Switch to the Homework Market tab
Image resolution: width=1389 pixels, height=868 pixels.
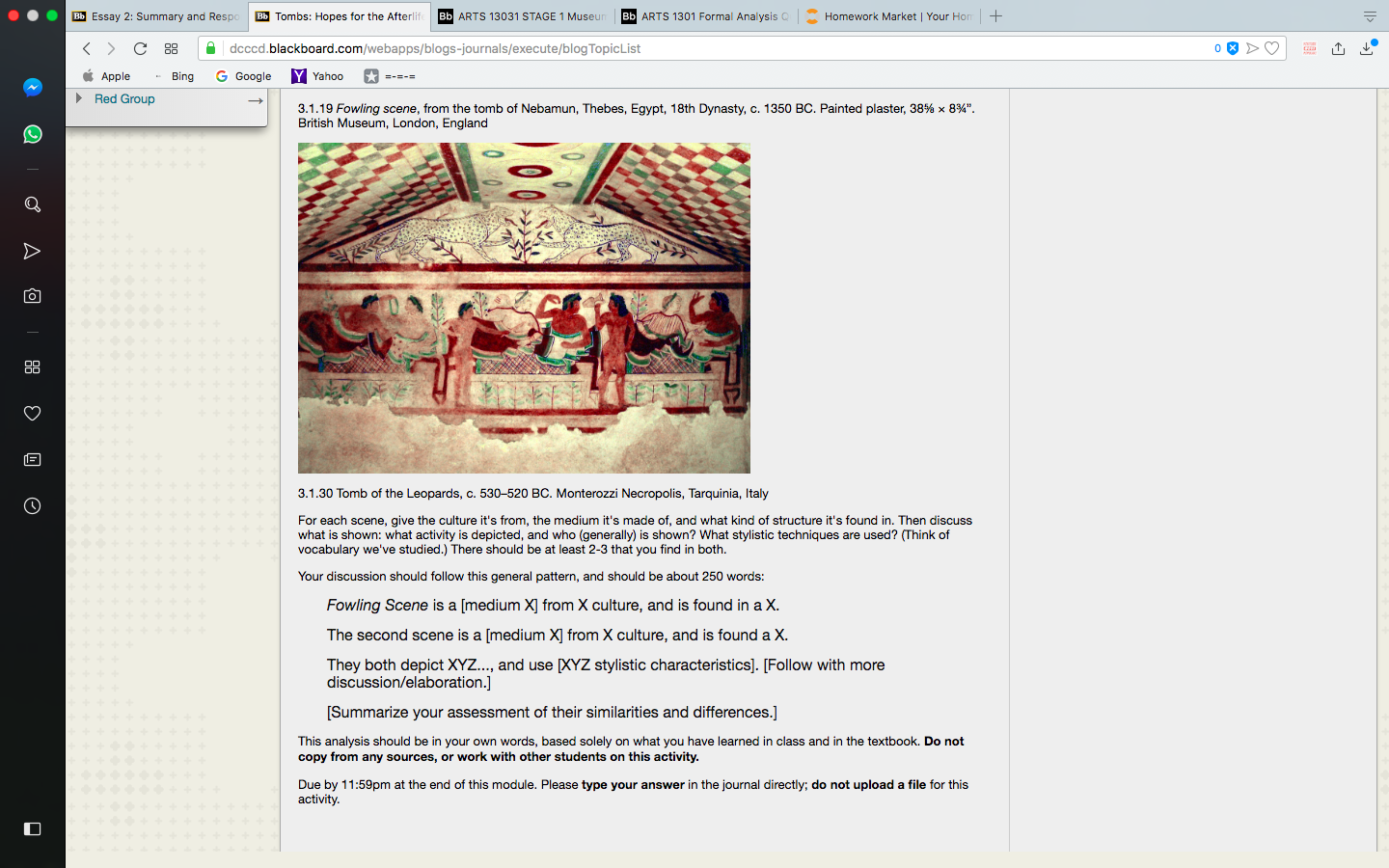889,16
